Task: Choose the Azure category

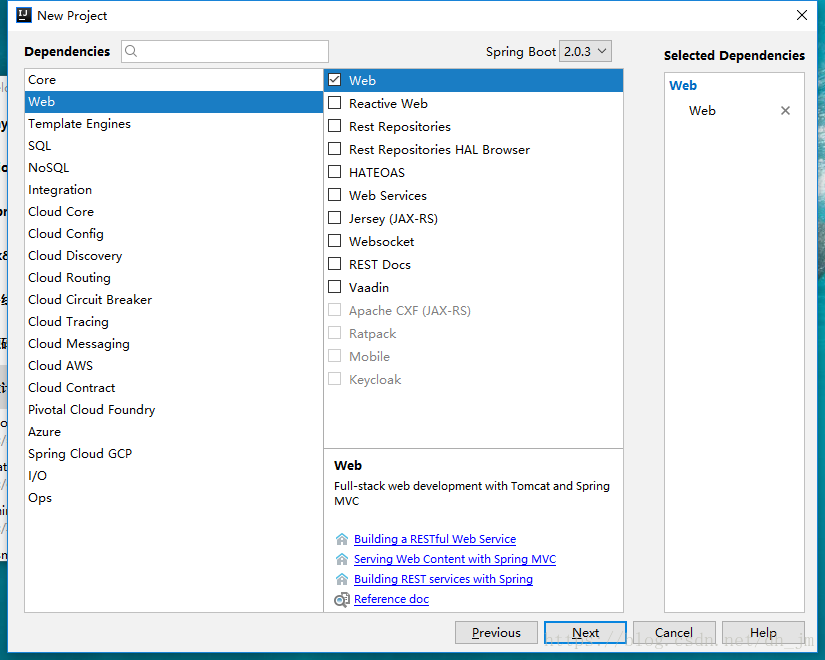Action: click(174, 432)
